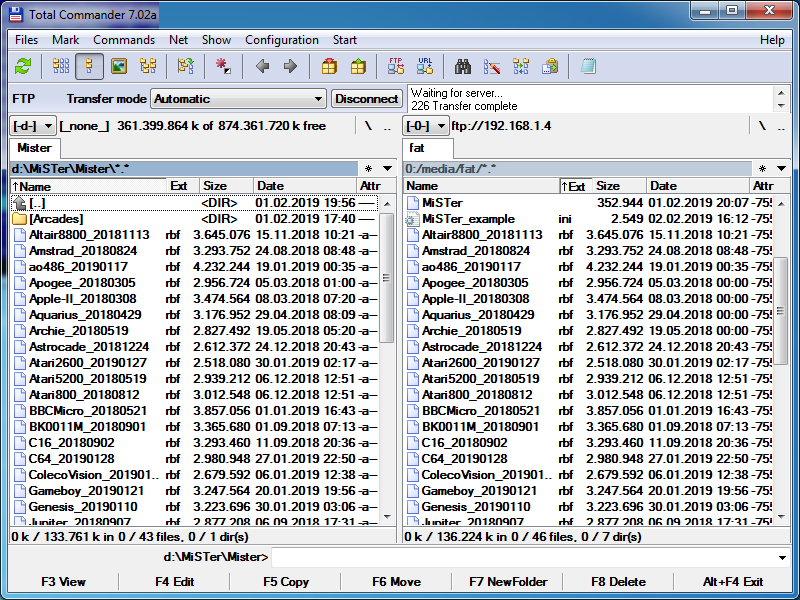Open the Commands menu
Image resolution: width=800 pixels, height=600 pixels.
click(124, 40)
